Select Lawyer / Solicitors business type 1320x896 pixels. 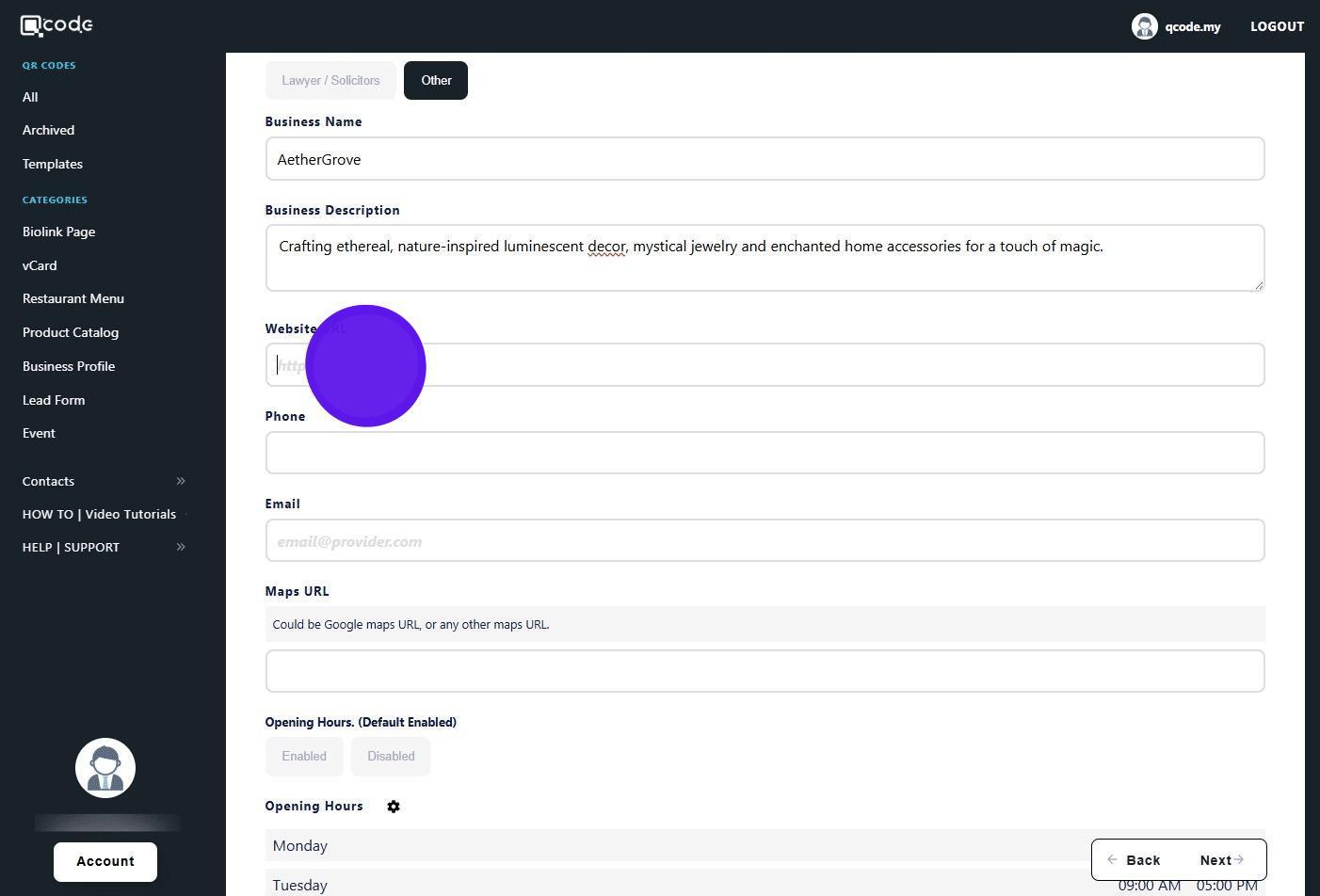330,80
